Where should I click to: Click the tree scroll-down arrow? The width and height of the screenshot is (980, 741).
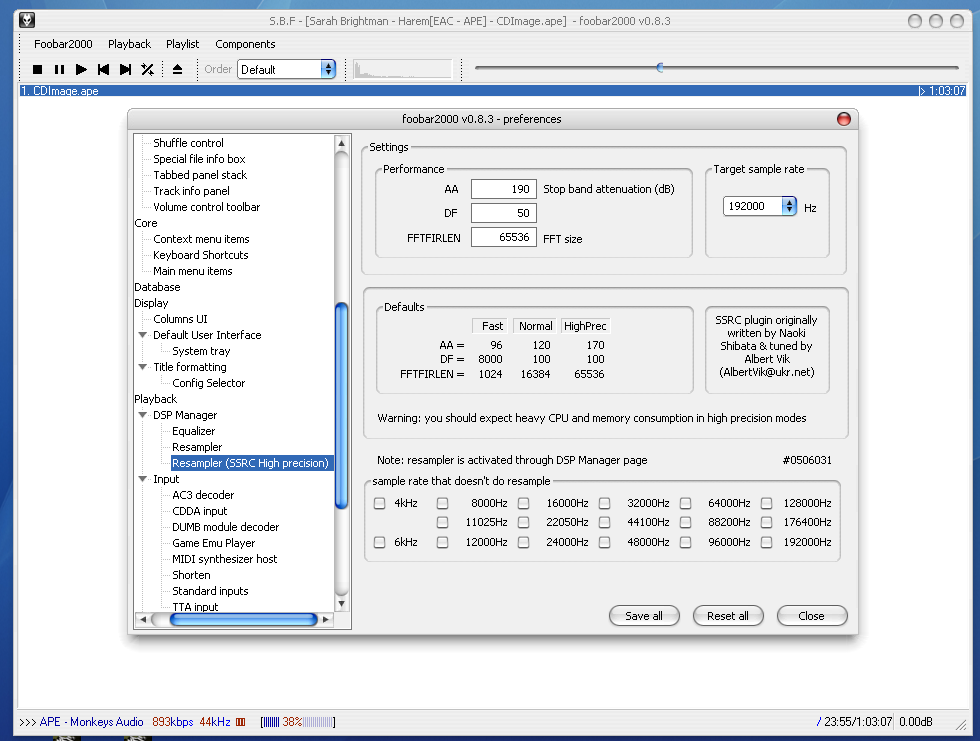point(341,604)
